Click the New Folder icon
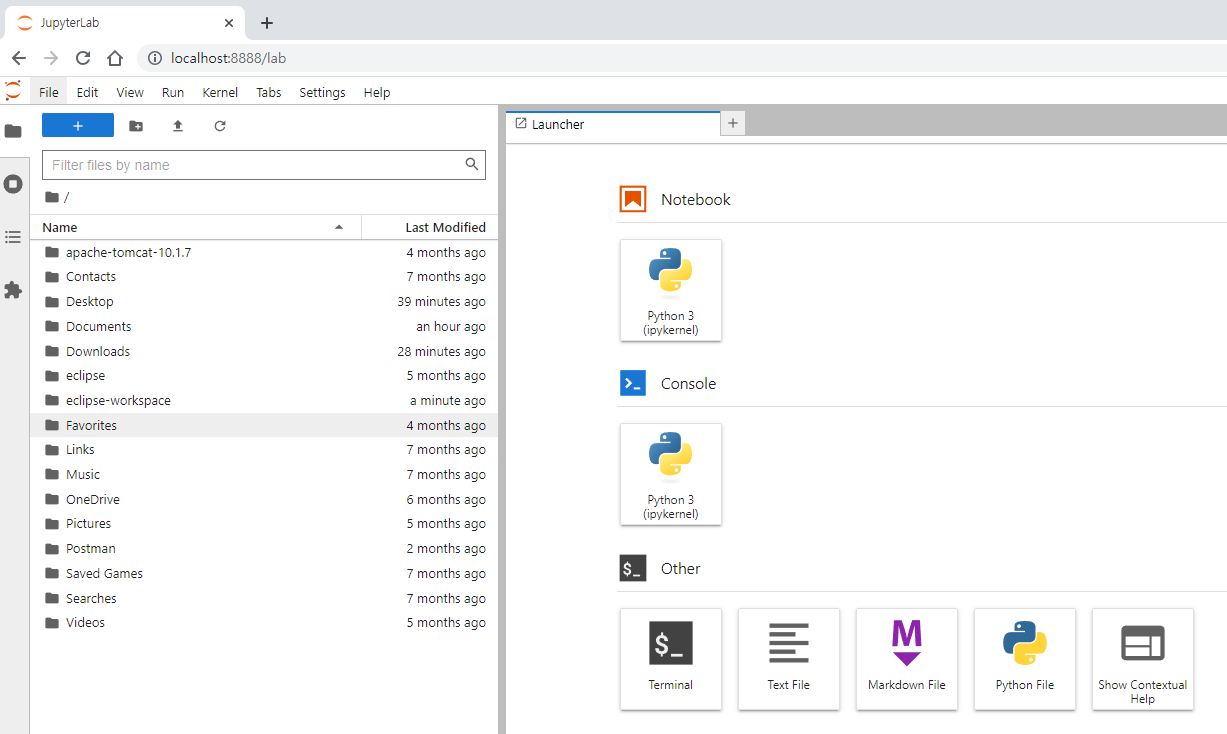 pos(136,125)
